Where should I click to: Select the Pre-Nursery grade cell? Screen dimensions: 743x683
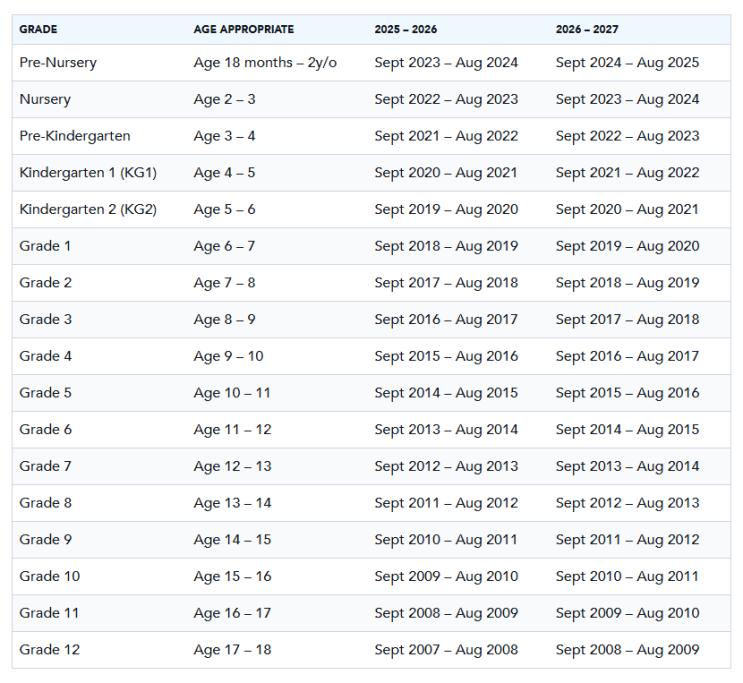(58, 63)
